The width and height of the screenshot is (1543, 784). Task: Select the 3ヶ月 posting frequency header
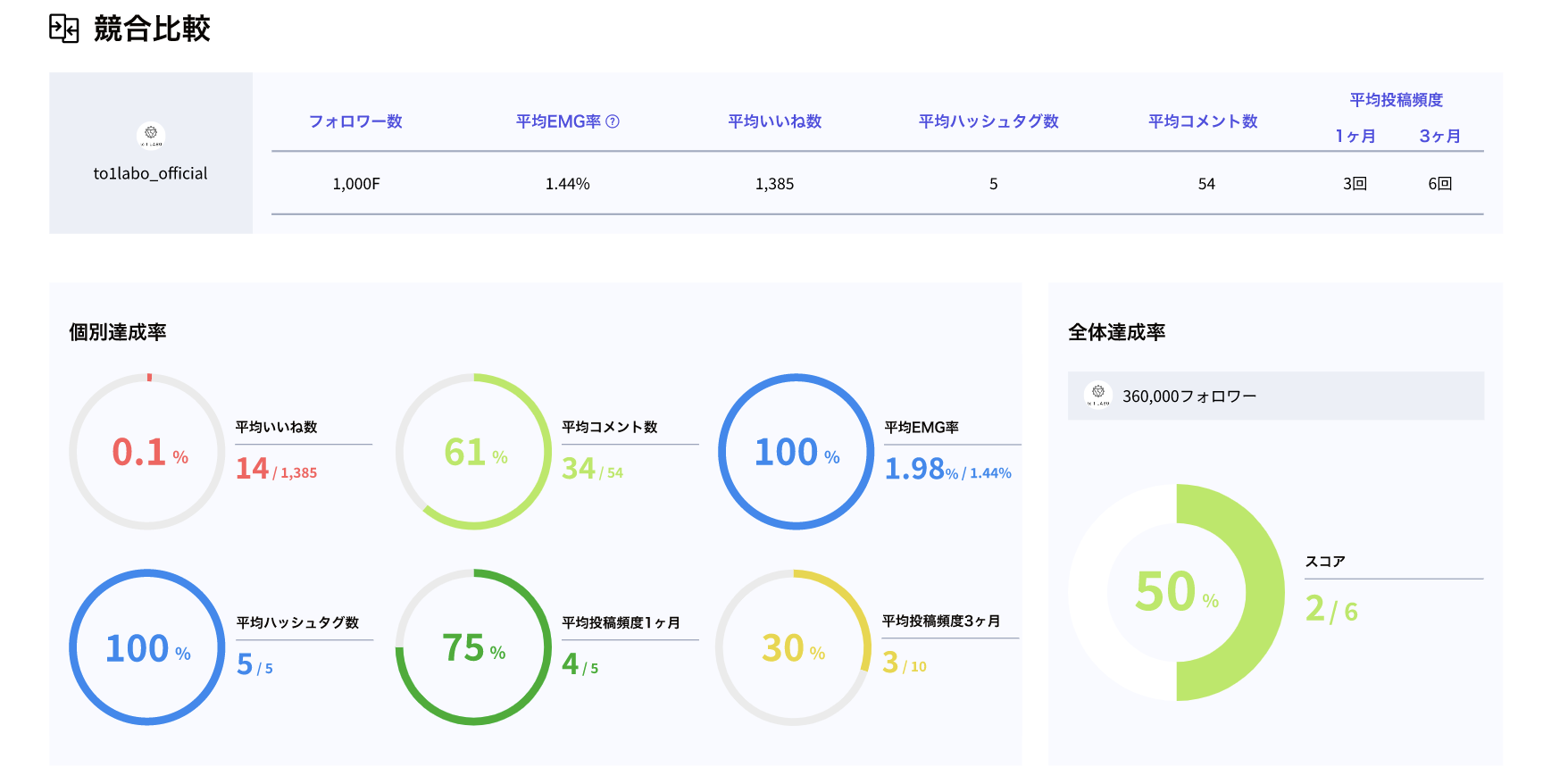(x=1439, y=136)
